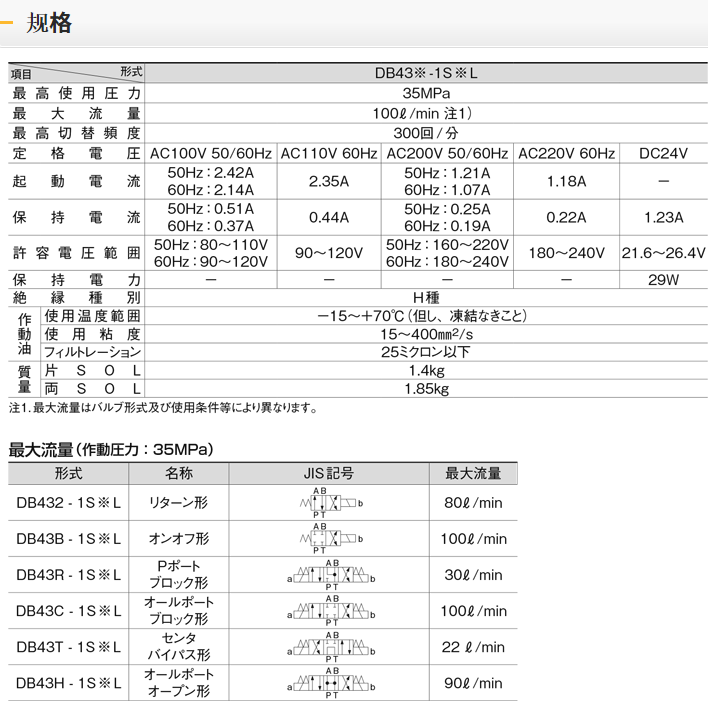Click the JIS記号 column header

(329, 473)
